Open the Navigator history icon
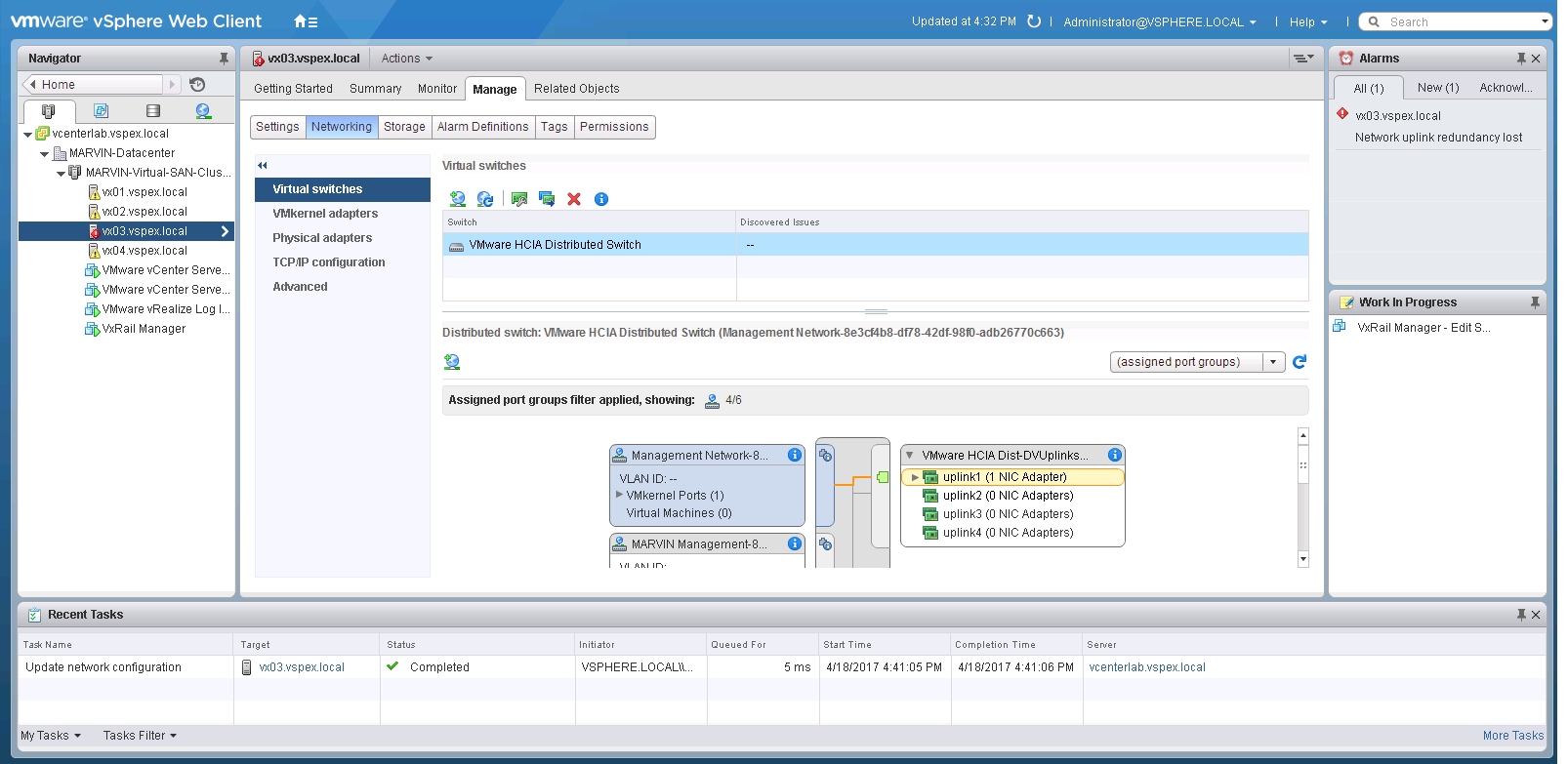Screen dimensions: 1568x764 (x=197, y=85)
